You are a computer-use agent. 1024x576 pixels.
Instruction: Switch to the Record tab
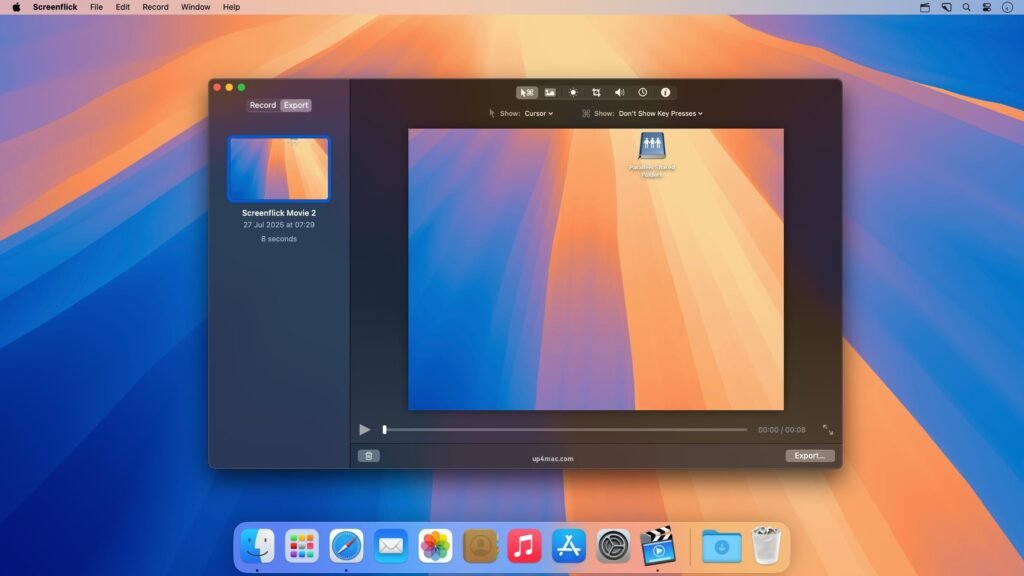pos(263,104)
